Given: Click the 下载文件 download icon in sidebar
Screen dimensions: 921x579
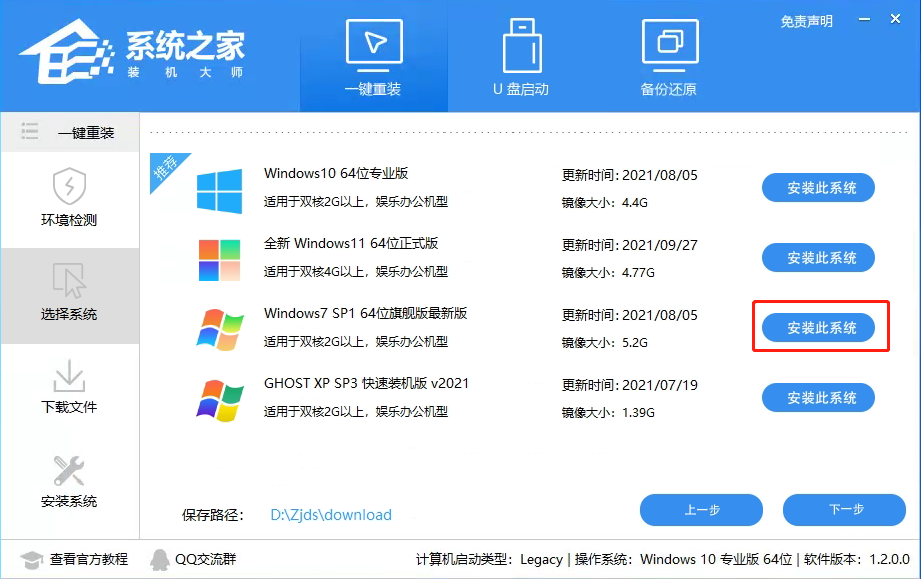Looking at the screenshot, I should click(68, 375).
